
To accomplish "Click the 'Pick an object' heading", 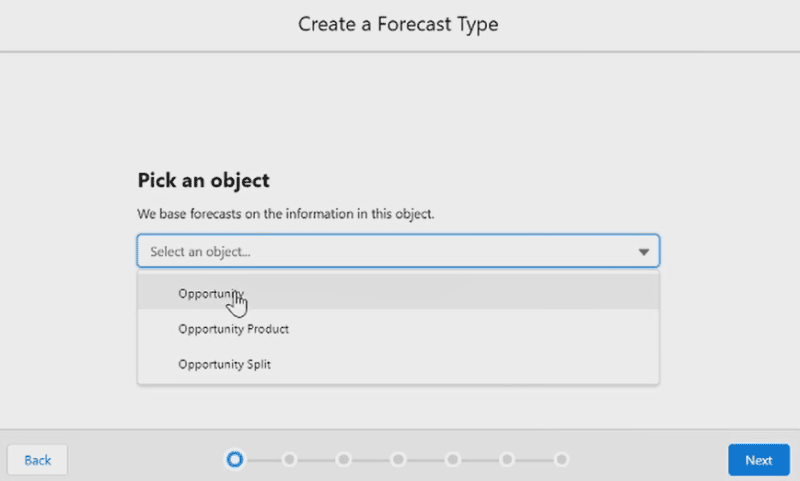I will [x=204, y=181].
